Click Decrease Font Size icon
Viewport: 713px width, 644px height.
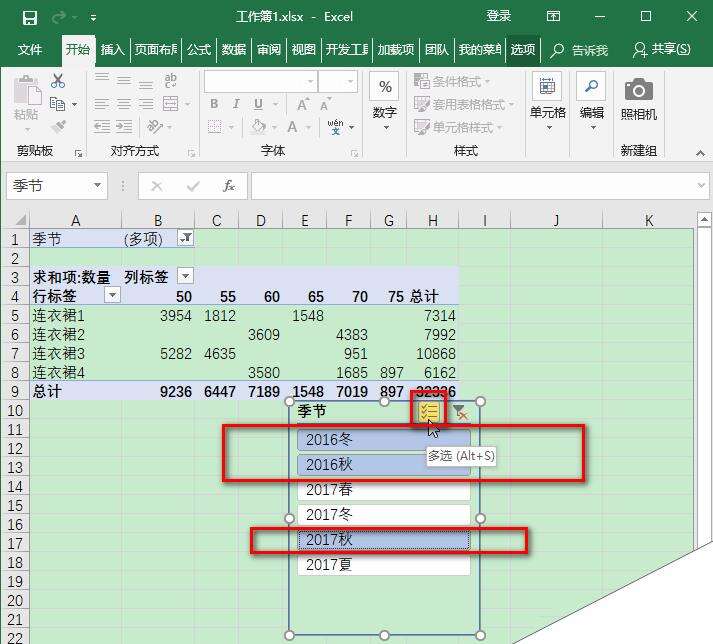pos(326,104)
